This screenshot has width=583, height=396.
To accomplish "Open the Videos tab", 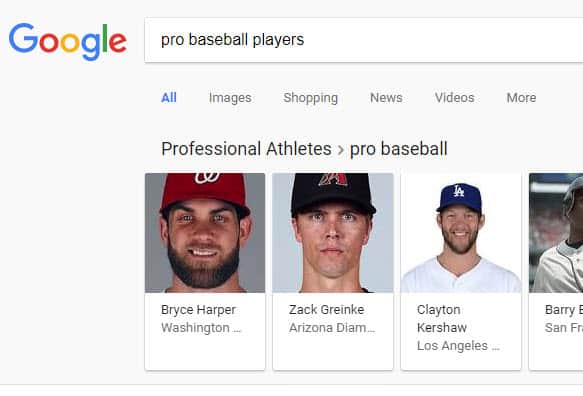I will [454, 97].
